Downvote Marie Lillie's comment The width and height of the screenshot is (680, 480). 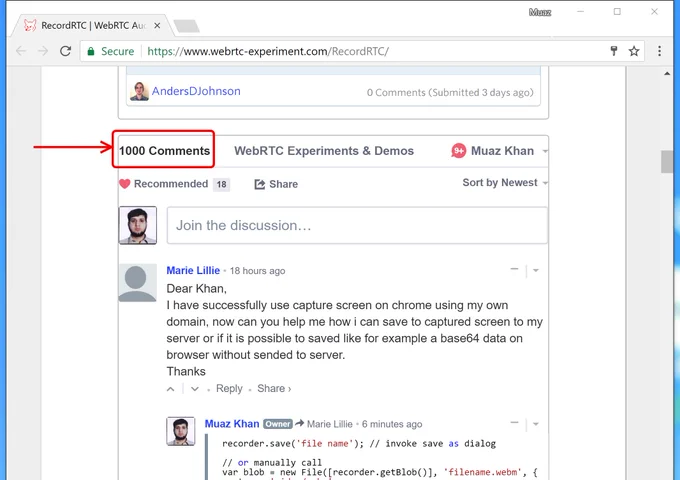pyautogui.click(x=195, y=389)
